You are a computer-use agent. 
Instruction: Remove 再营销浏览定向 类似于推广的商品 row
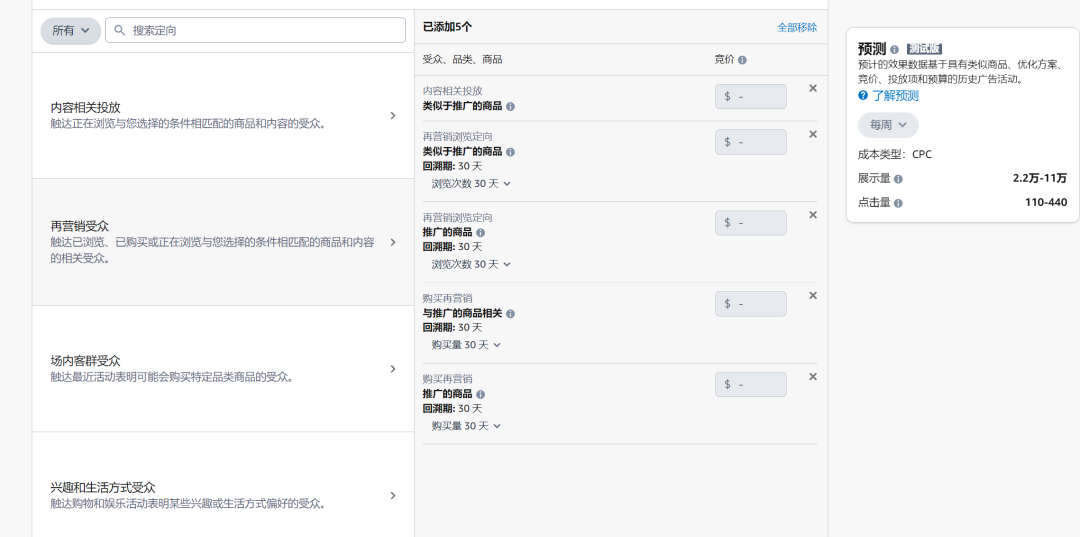click(x=813, y=134)
